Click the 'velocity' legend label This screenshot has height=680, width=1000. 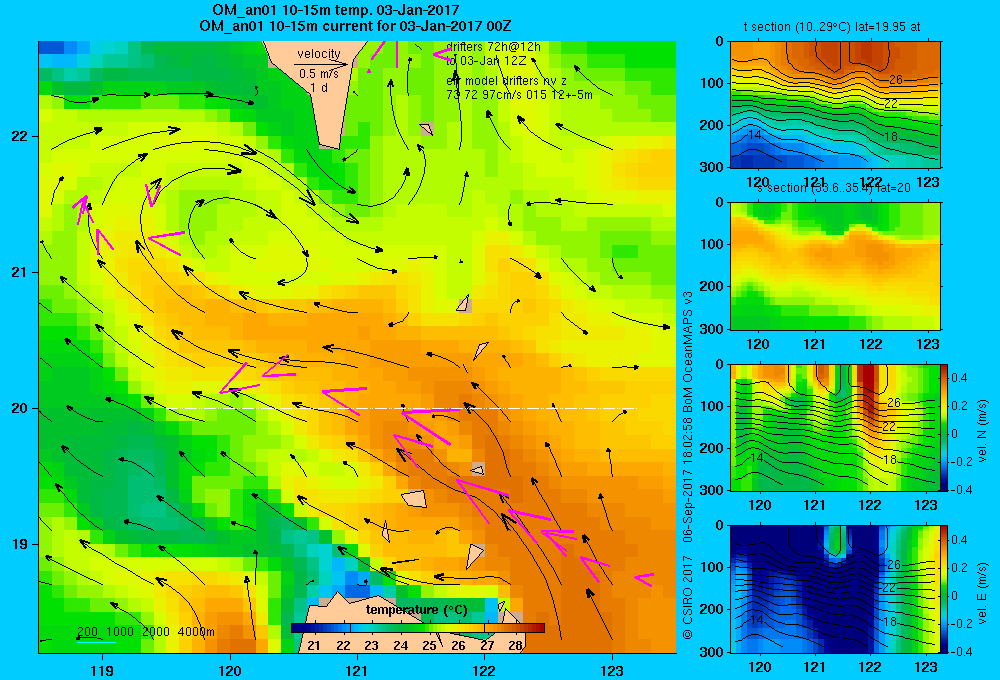tap(319, 54)
